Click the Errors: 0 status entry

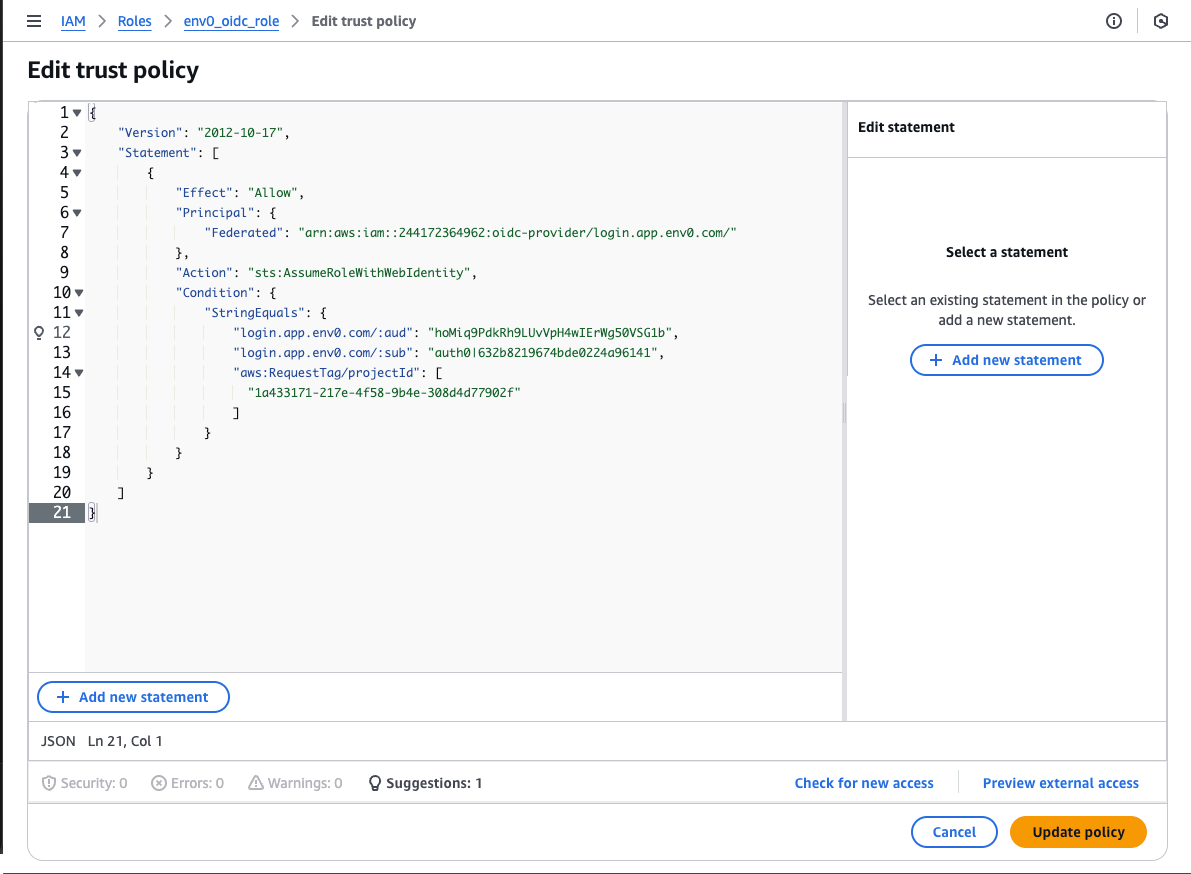tap(188, 783)
